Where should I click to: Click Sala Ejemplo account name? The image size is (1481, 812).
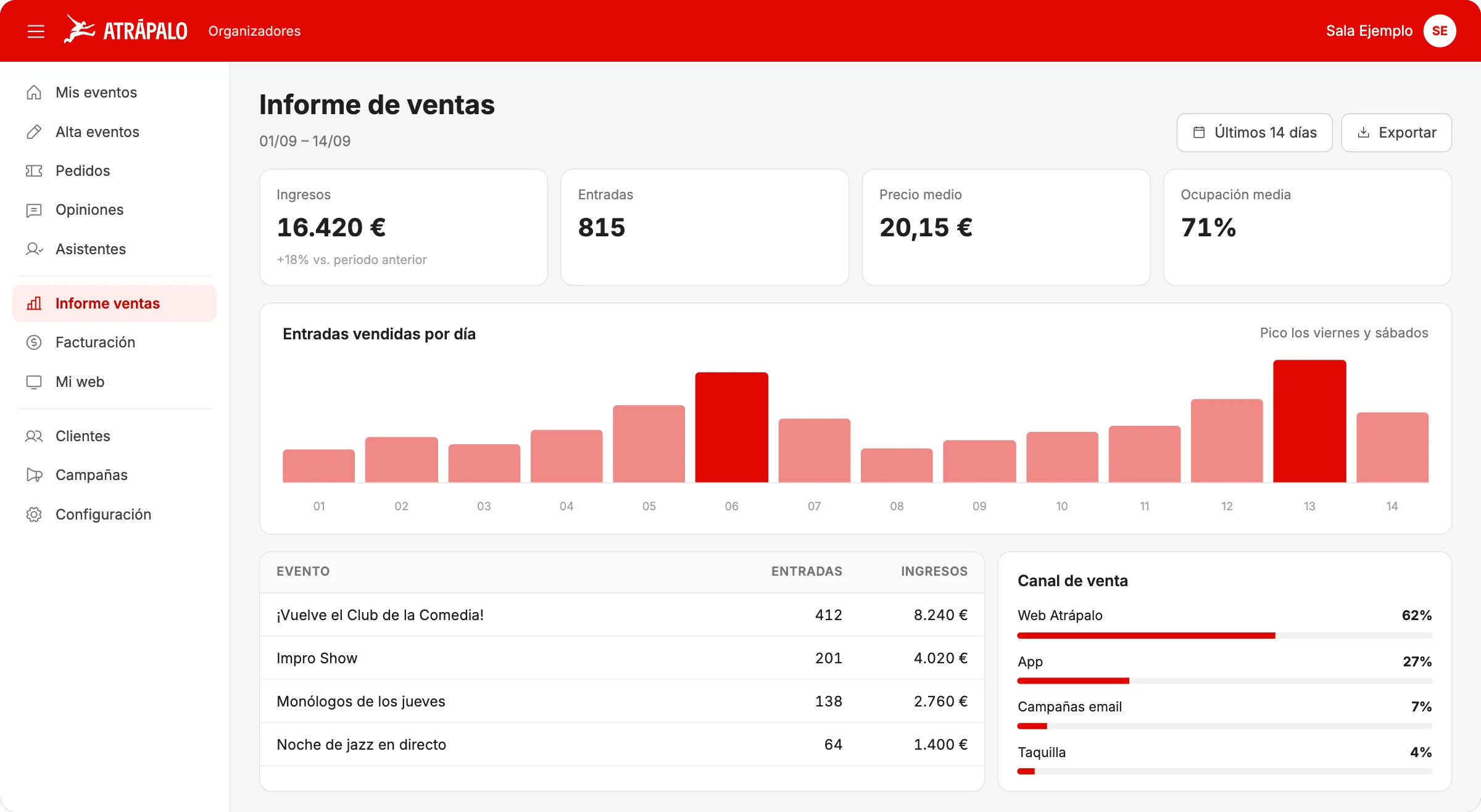pos(1369,31)
